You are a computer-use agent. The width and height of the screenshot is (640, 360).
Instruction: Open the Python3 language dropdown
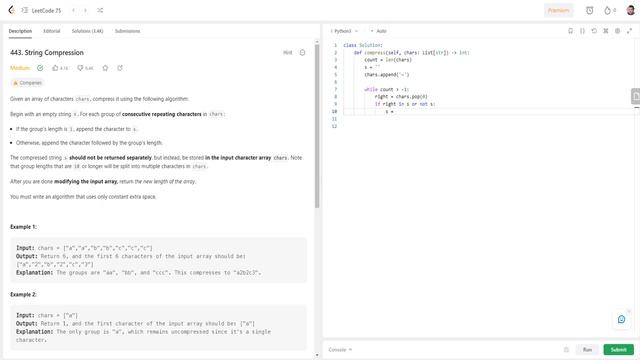pos(344,31)
